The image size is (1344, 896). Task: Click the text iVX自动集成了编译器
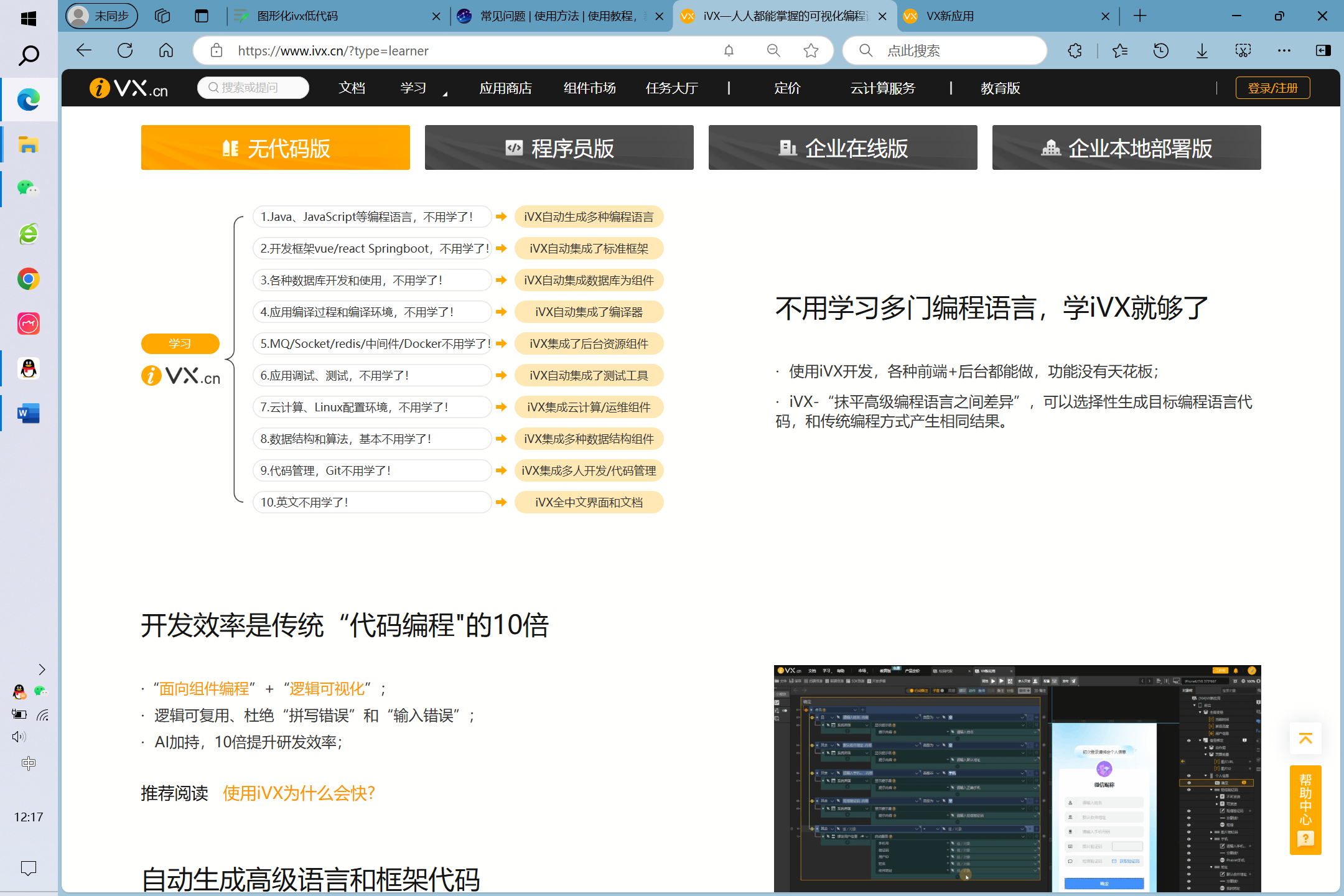coord(589,312)
